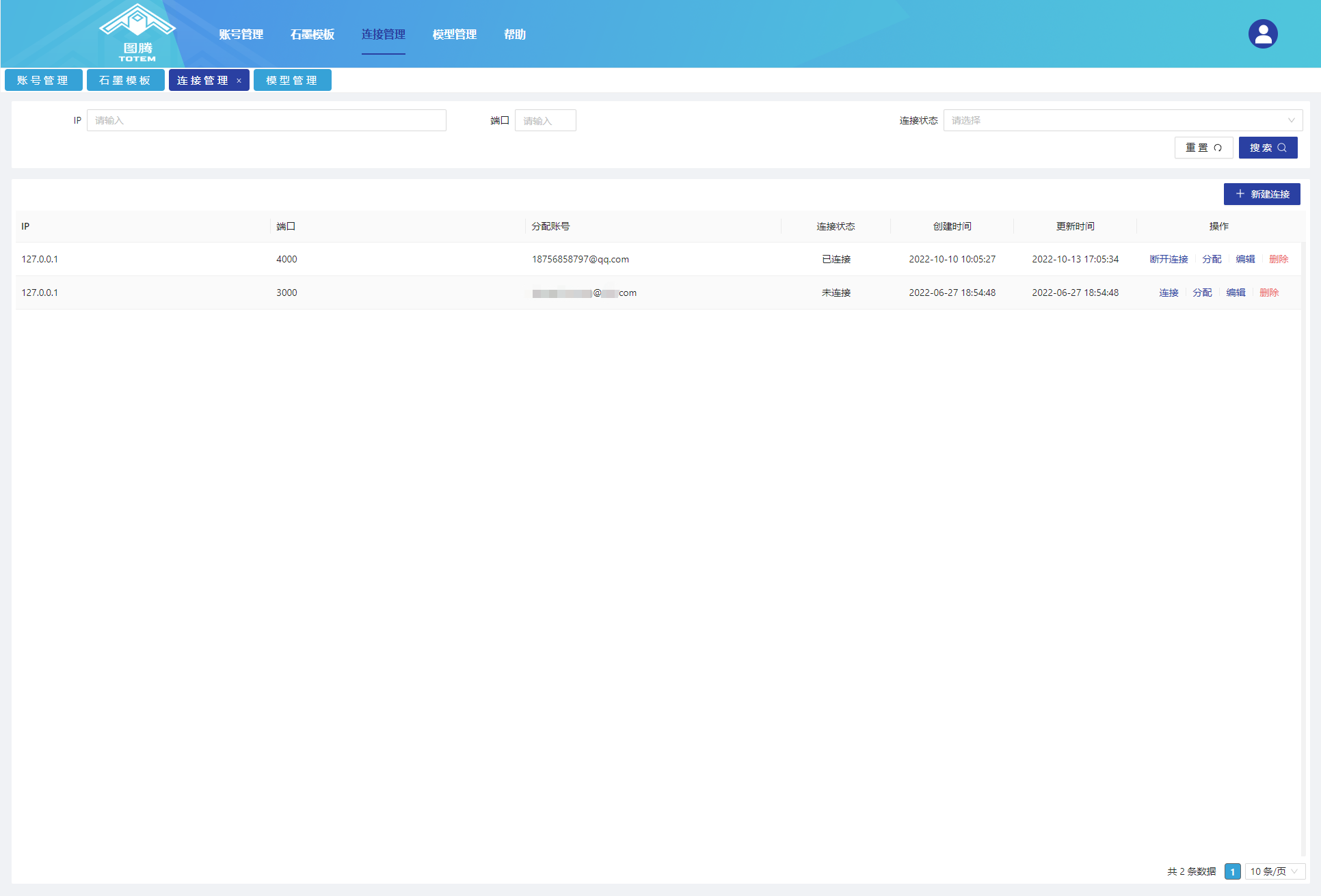Viewport: 1321px width, 896px height.
Task: Click 删除 for port 3000 row
Action: pos(1269,293)
